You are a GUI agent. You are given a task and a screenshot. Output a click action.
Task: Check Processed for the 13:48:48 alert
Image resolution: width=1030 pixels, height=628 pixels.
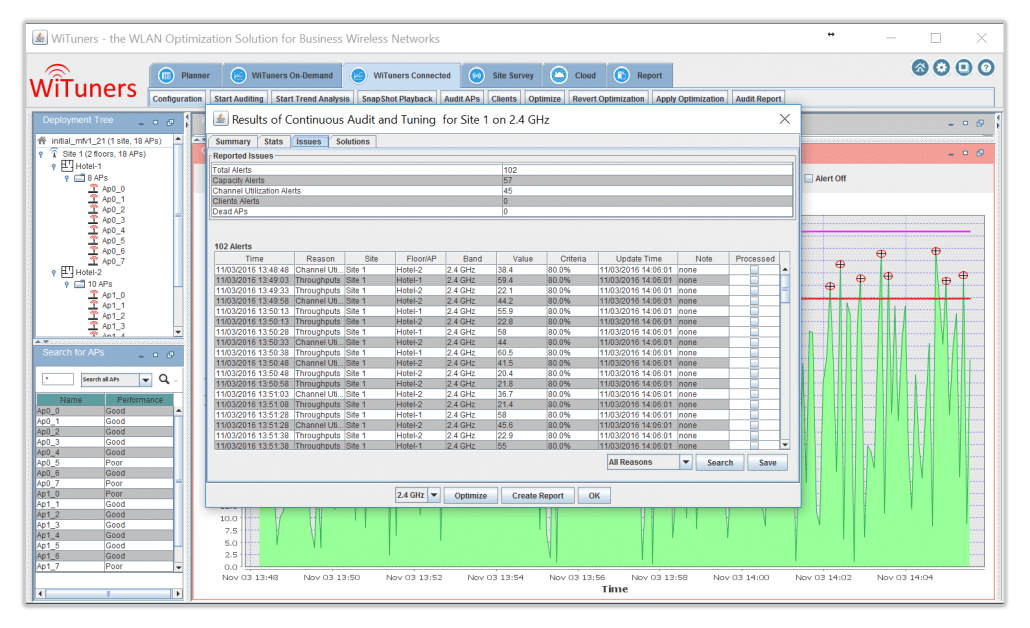pos(754,269)
